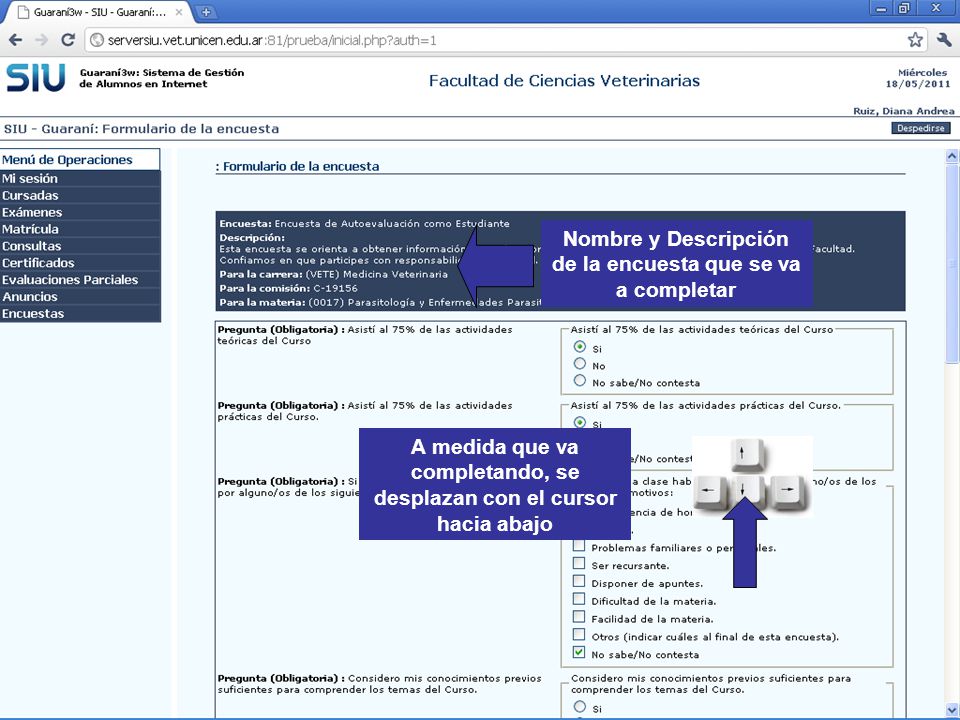Open the Exámenes menu item

click(x=80, y=212)
